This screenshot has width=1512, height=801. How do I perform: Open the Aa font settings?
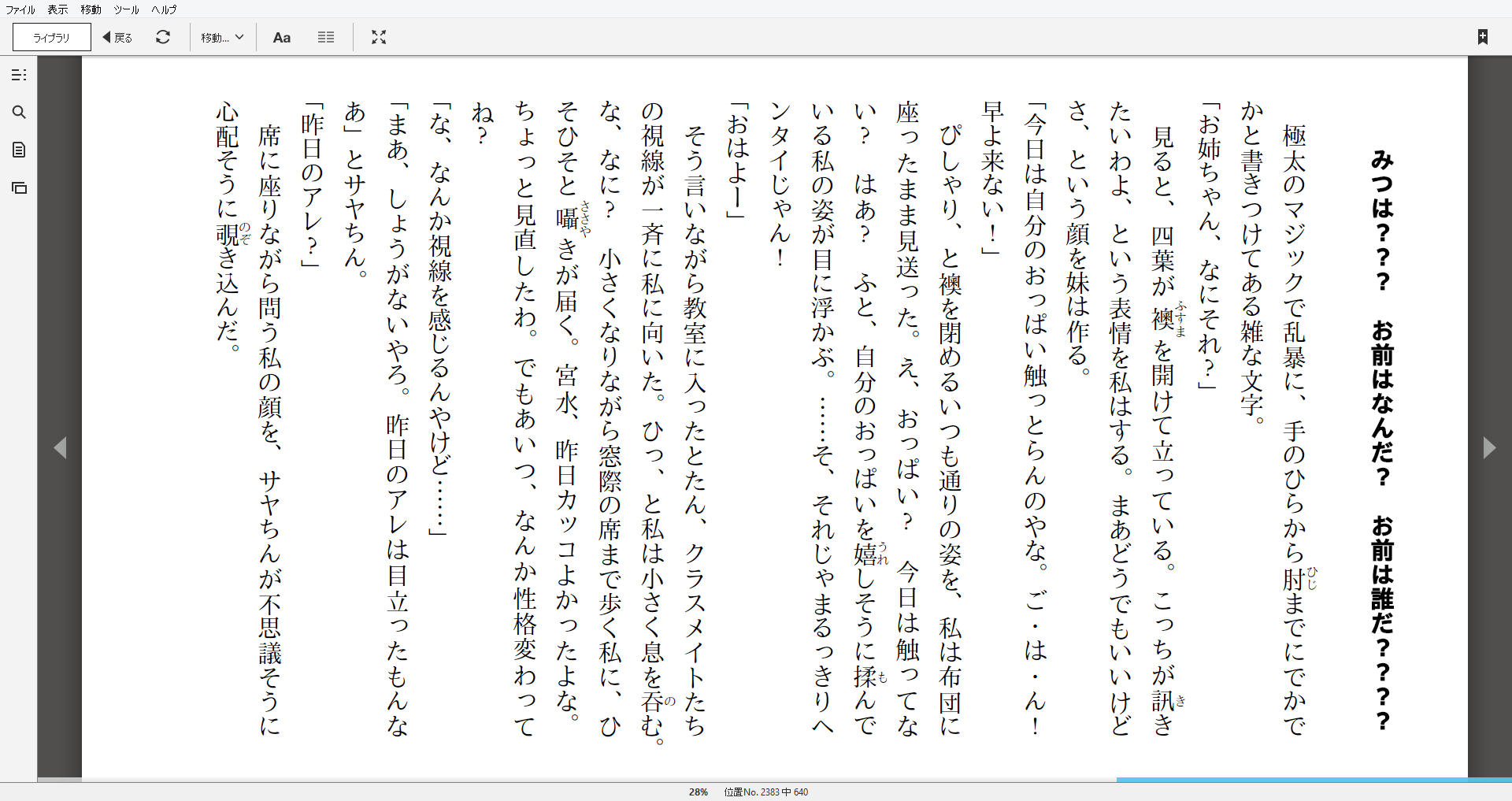281,37
